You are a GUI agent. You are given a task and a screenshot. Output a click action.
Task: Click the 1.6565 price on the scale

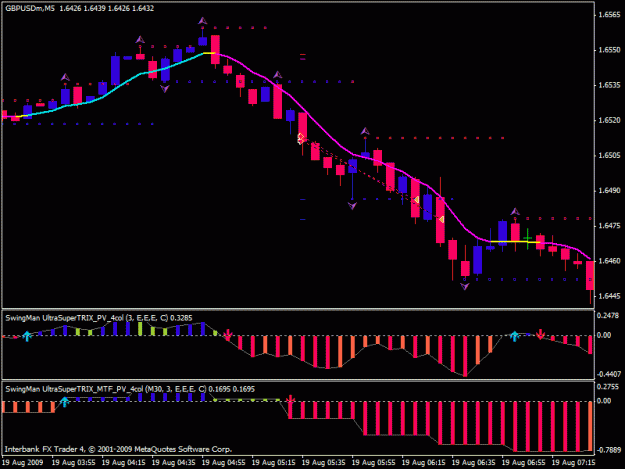[609, 15]
